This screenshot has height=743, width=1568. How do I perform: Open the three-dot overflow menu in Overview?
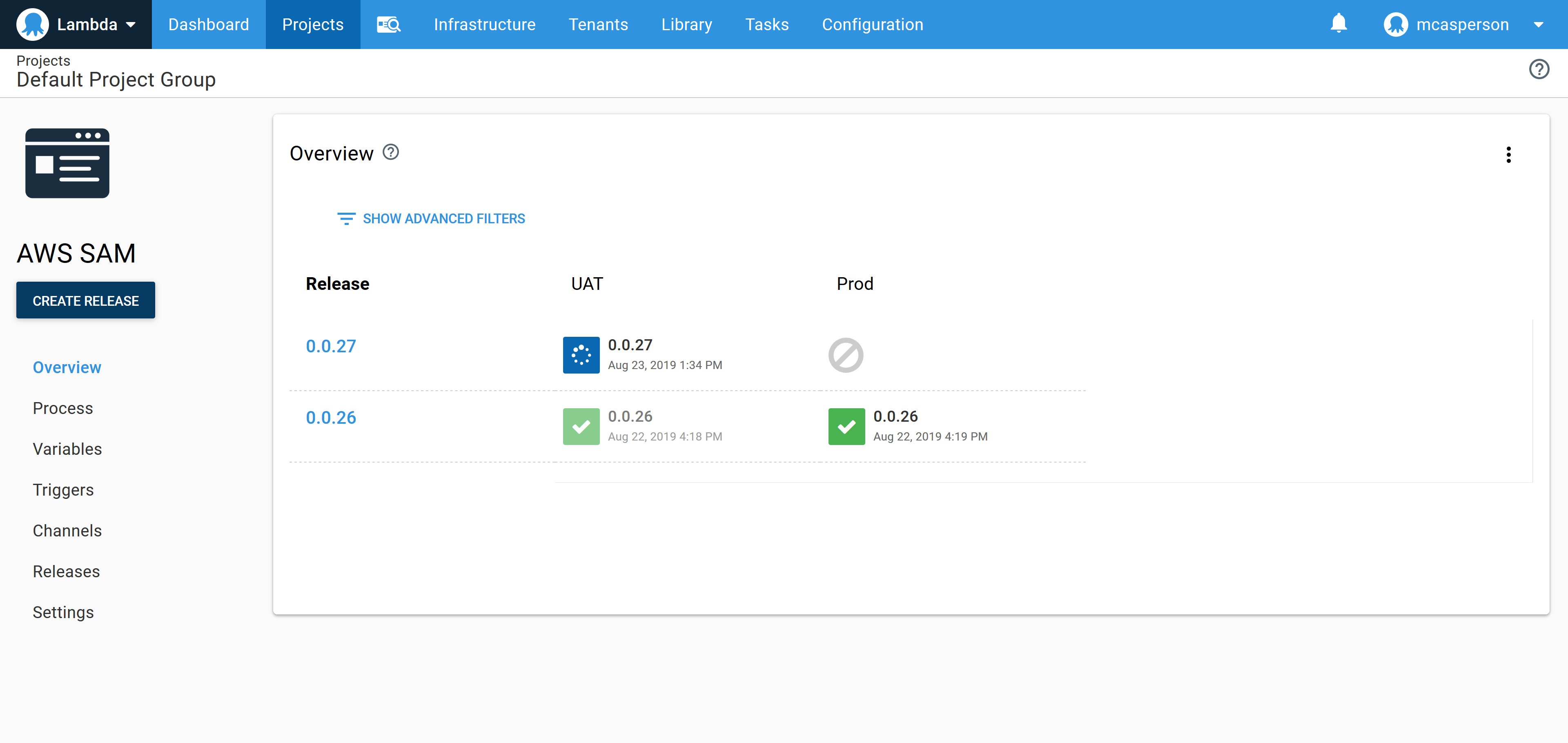(1508, 155)
